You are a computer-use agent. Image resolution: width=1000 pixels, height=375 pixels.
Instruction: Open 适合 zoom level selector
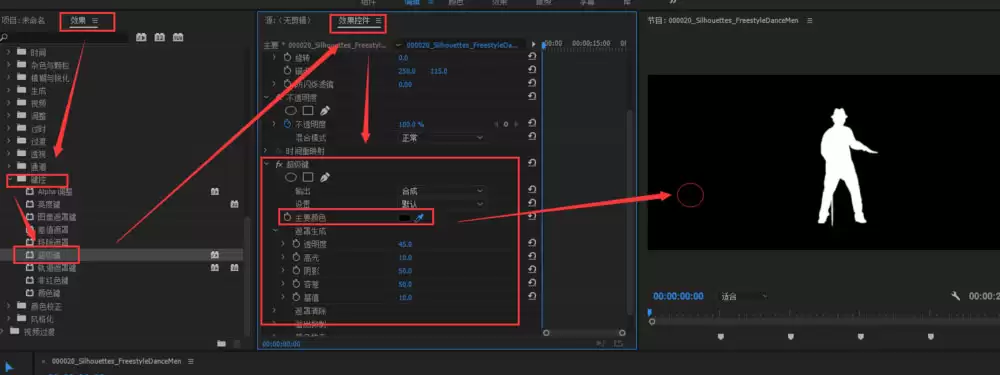pos(744,296)
